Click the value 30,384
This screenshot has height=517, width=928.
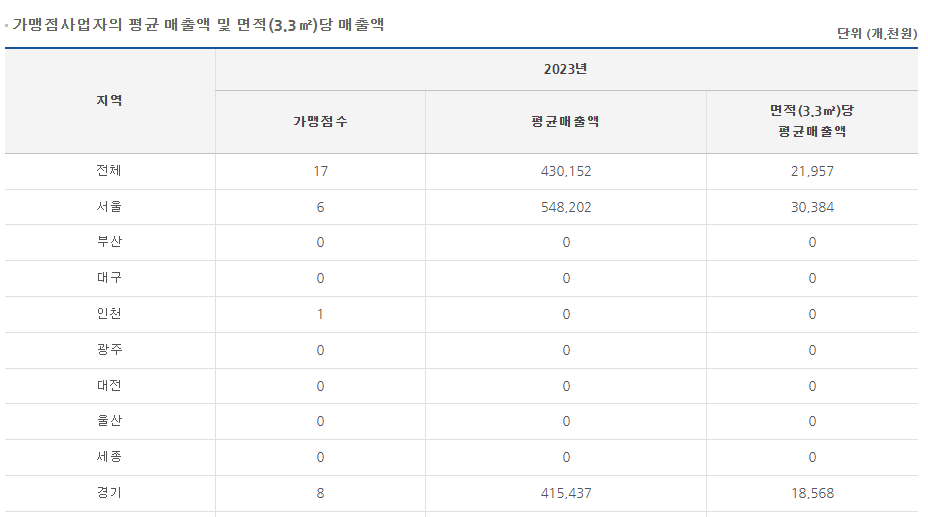tap(812, 208)
